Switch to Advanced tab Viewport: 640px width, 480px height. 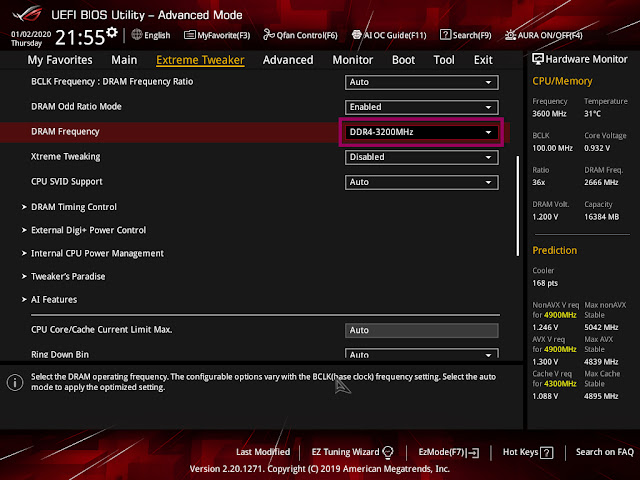click(x=288, y=60)
